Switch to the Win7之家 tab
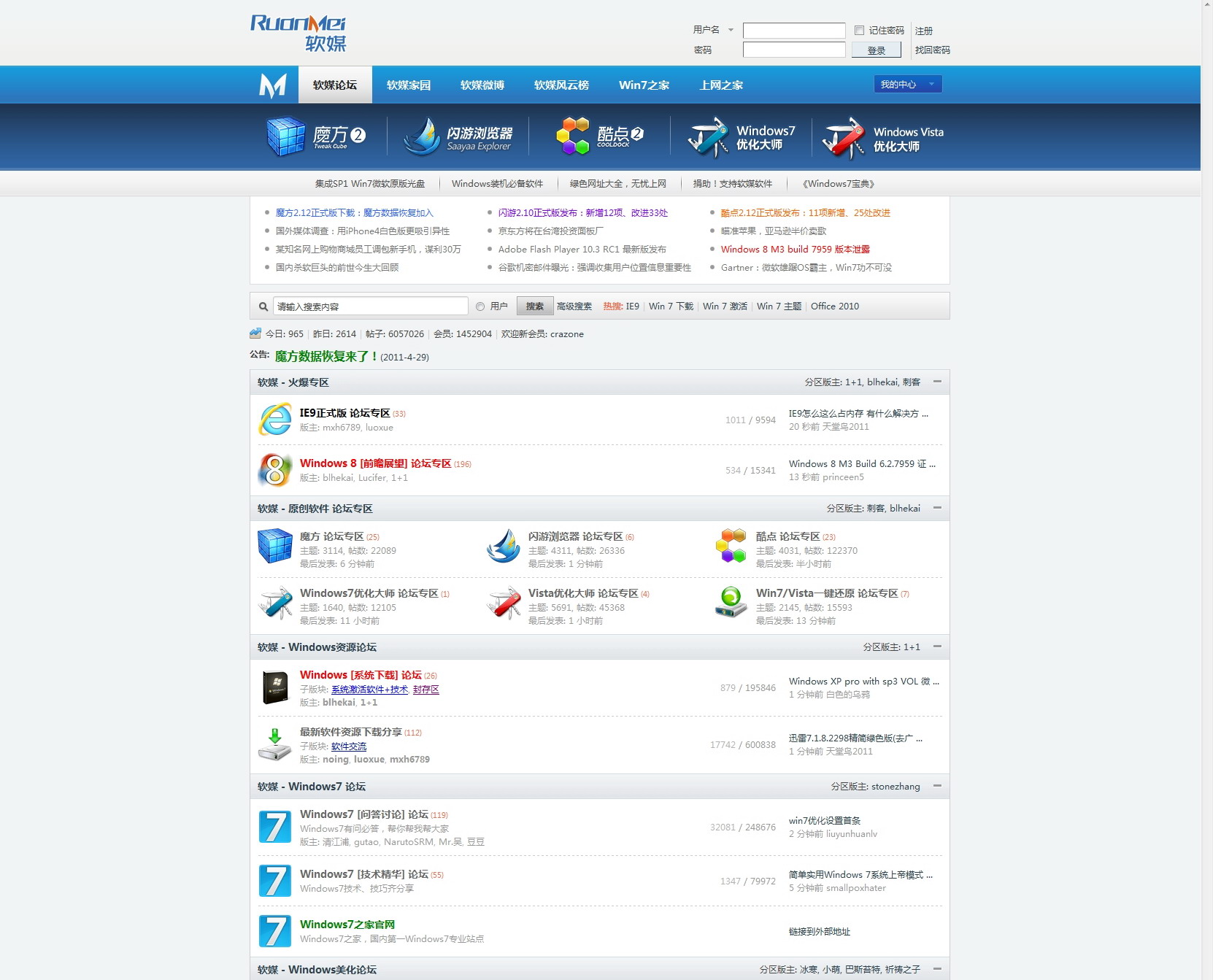This screenshot has width=1213, height=980. click(x=644, y=85)
